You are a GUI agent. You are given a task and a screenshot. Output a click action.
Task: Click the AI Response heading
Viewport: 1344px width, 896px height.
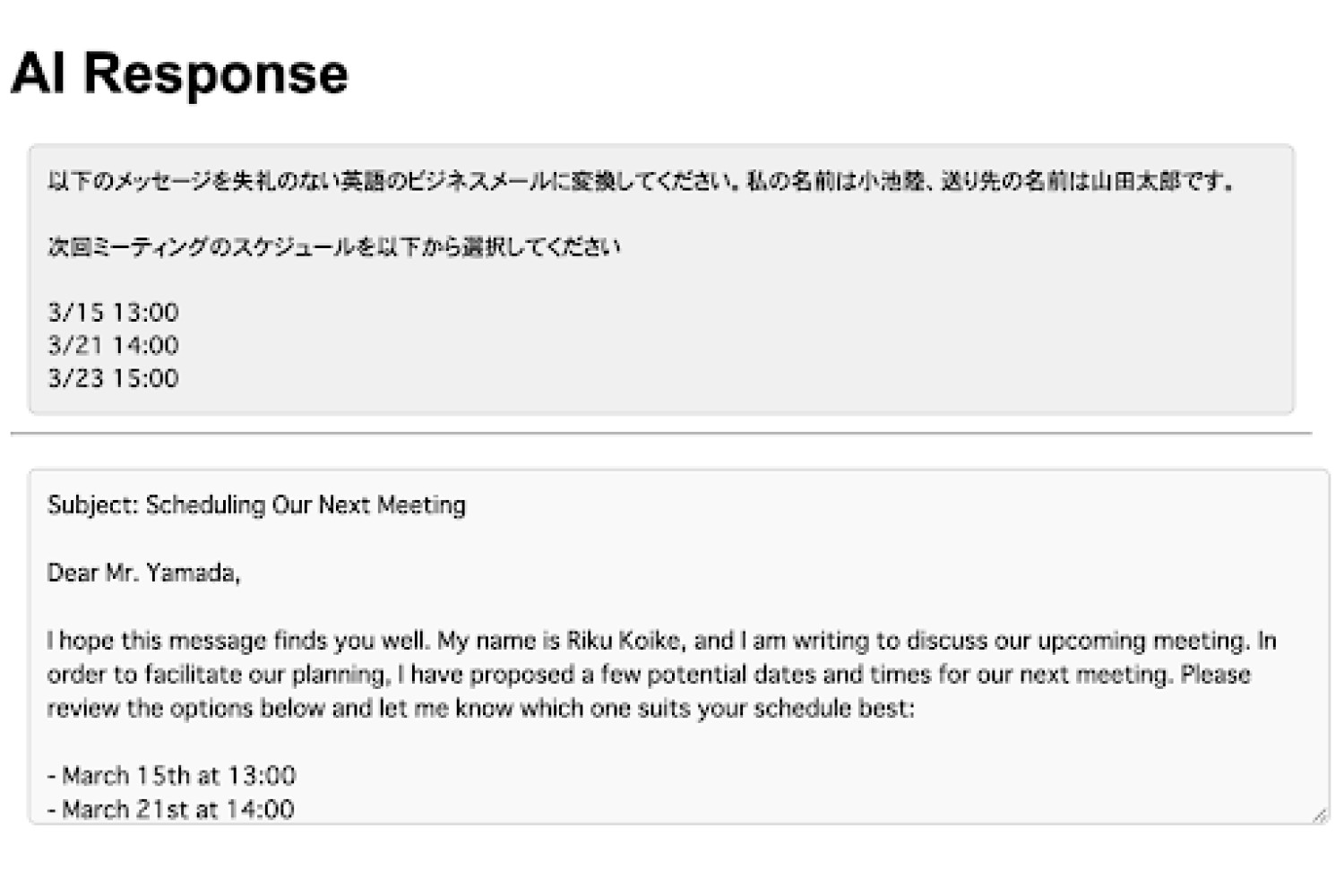pos(179,73)
